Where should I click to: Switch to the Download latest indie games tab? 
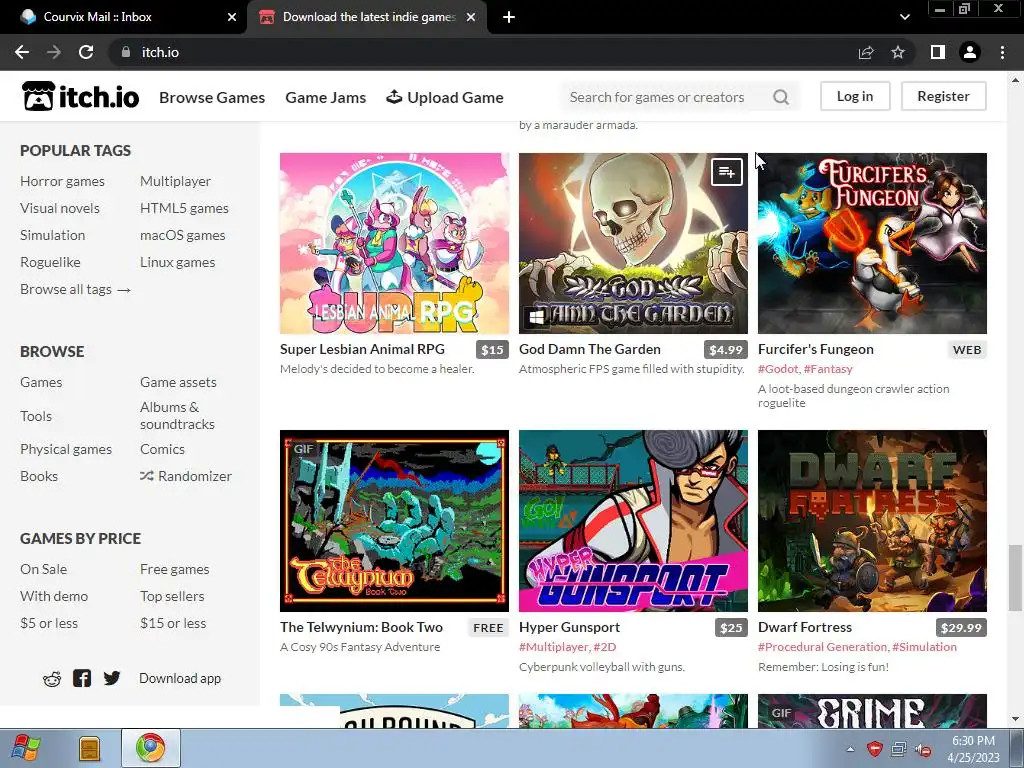(x=367, y=17)
